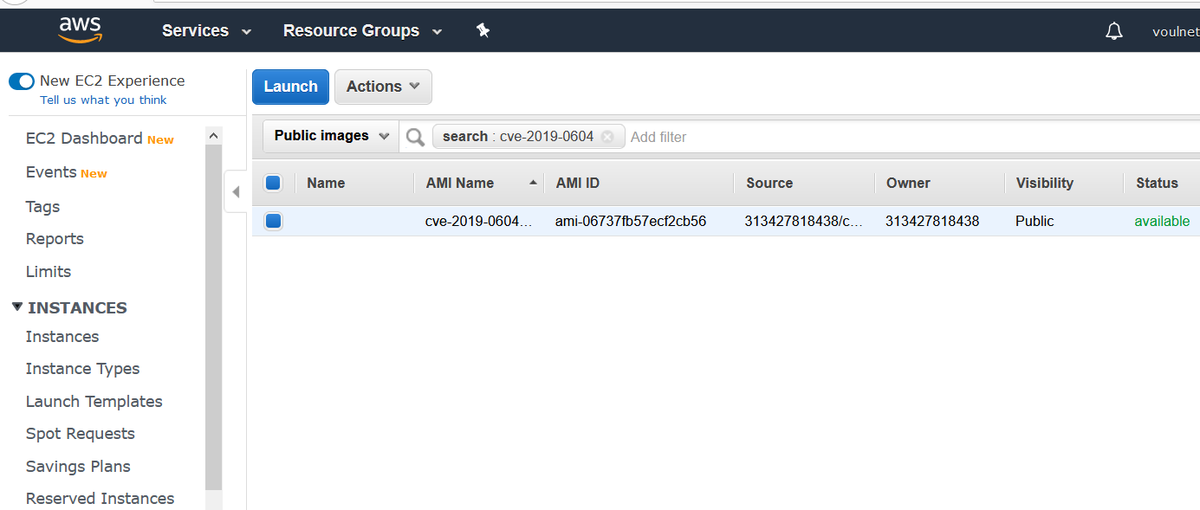Open Spot Requests in the sidebar
Screen dimensions: 1200x510
coord(80,434)
